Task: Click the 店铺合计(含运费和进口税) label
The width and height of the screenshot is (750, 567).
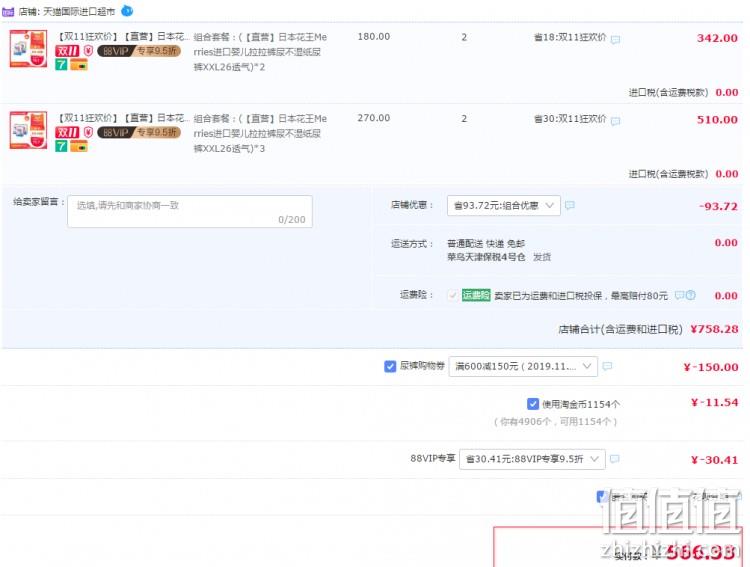Action: coord(620,329)
